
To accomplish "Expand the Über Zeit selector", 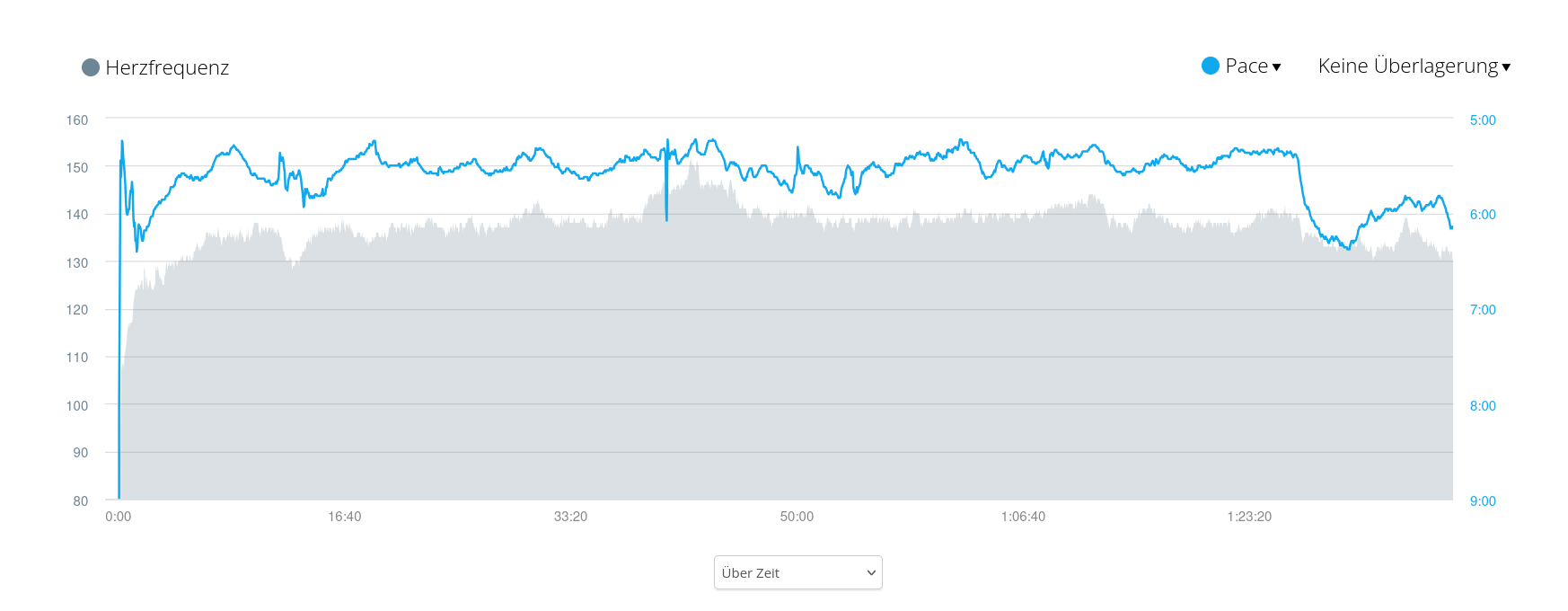I will tap(797, 573).
